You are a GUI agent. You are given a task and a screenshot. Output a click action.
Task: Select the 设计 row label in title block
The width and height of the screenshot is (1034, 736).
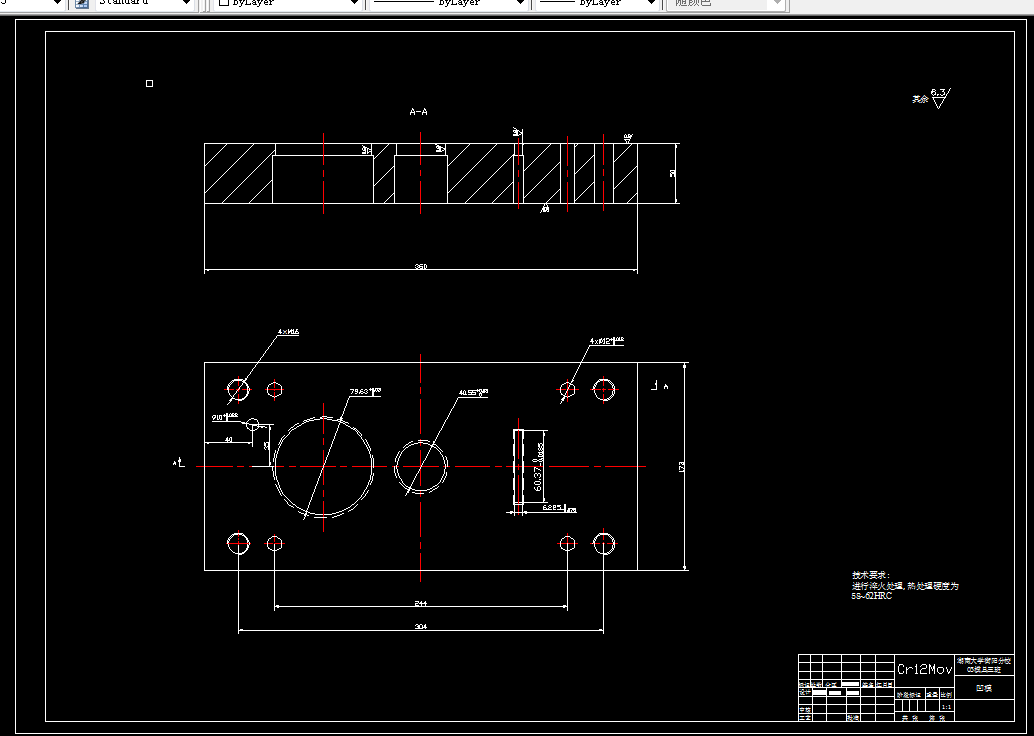(x=805, y=692)
